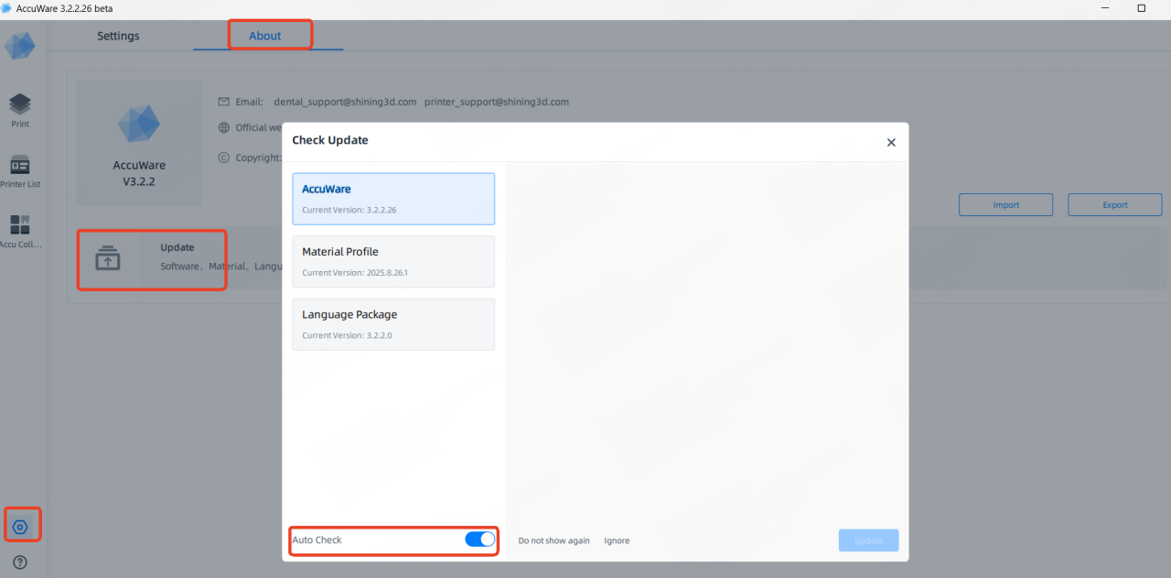Click the Update upload icon
1172x578 pixels.
click(108, 258)
